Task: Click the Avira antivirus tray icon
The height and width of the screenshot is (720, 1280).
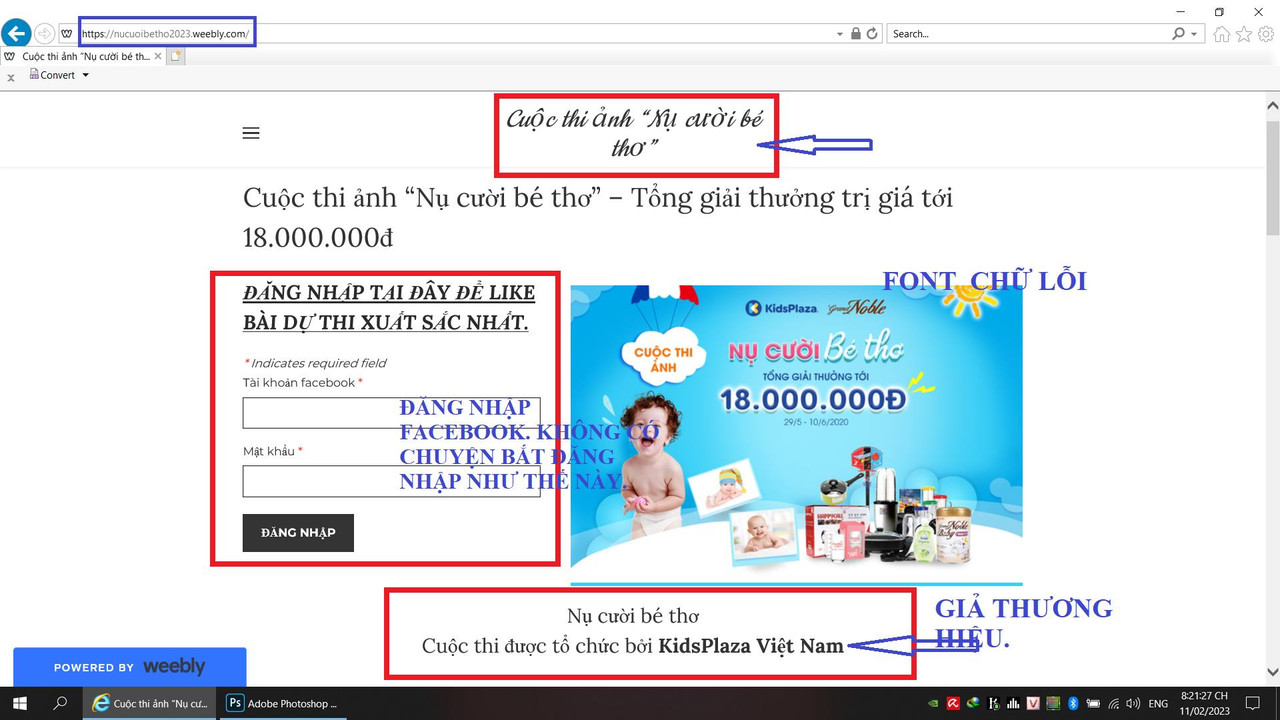Action: pyautogui.click(x=953, y=704)
